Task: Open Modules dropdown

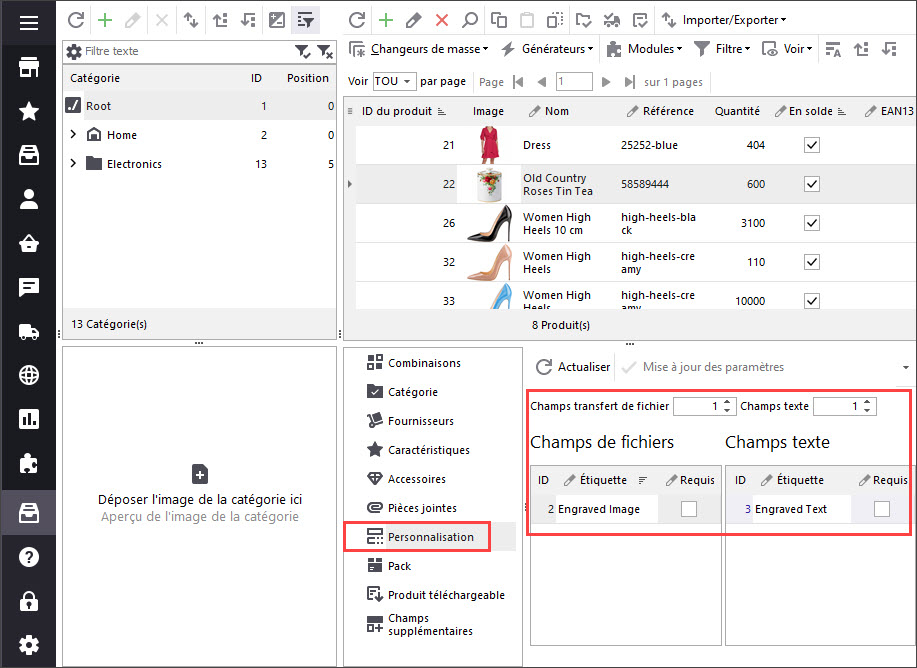Action: click(x=644, y=49)
